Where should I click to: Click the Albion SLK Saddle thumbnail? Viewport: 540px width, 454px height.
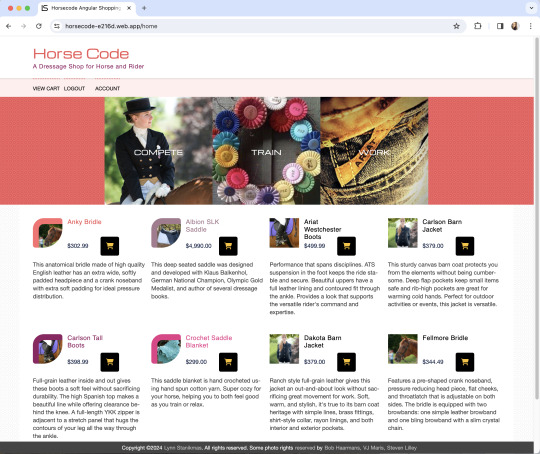[166, 233]
